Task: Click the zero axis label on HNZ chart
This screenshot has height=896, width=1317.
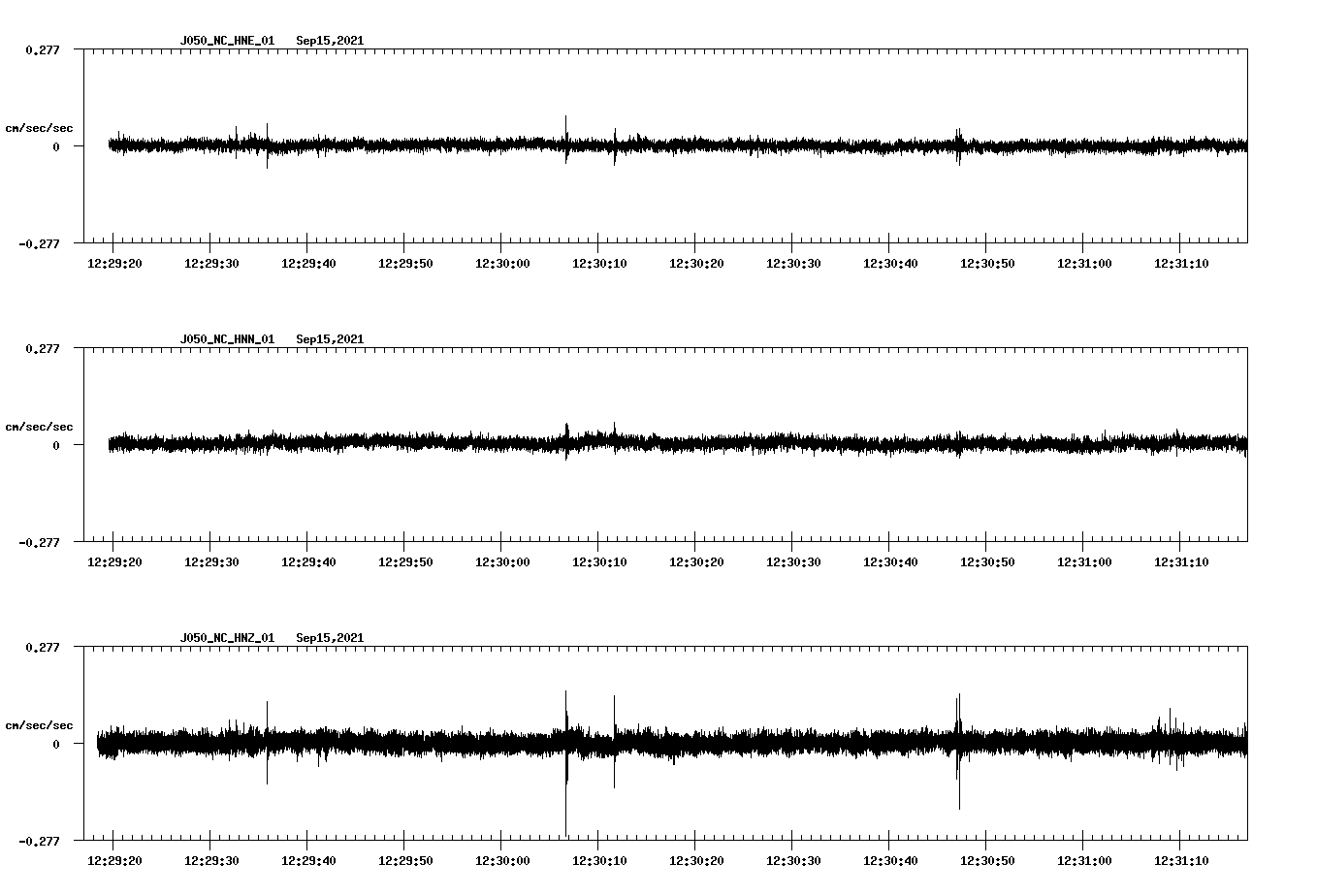Action: 56,745
